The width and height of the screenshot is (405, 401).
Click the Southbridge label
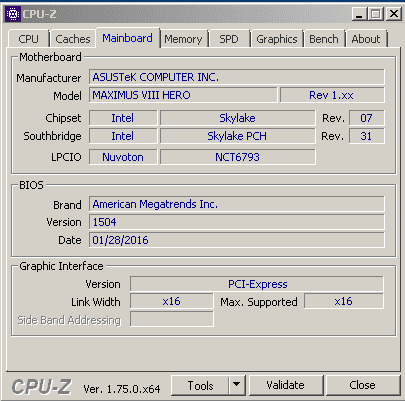pos(52,136)
